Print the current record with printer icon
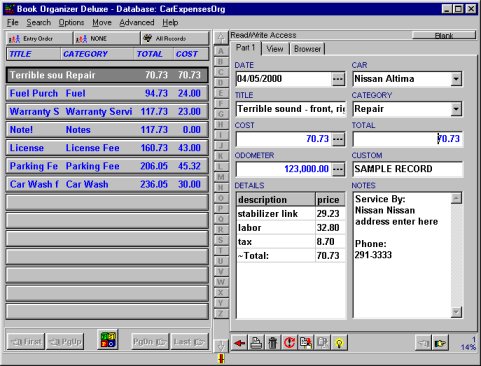 (256, 342)
